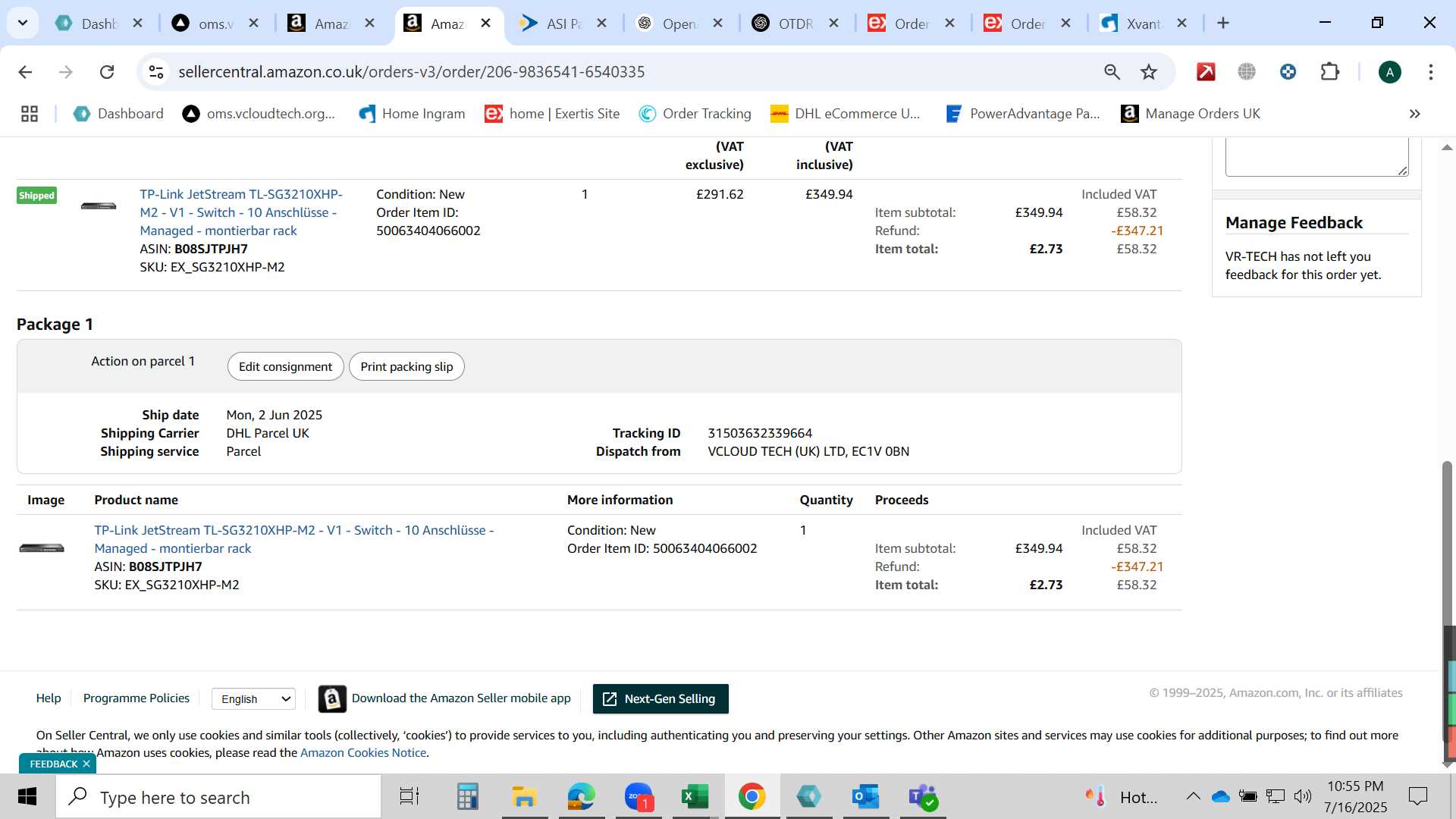Open Excel from the taskbar
Viewport: 1456px width, 819px height.
(x=695, y=797)
